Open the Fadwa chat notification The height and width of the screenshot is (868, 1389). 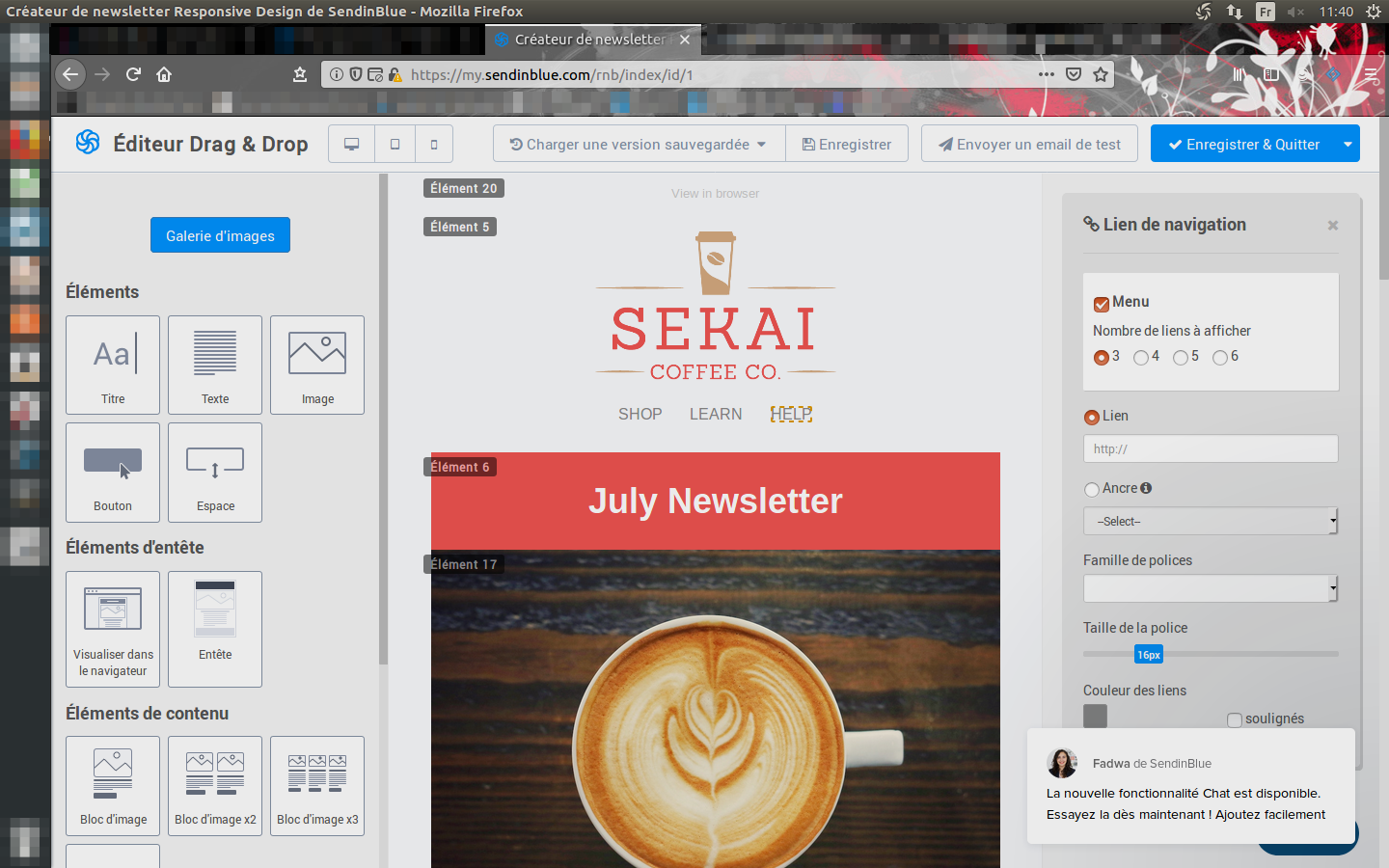(x=1191, y=786)
